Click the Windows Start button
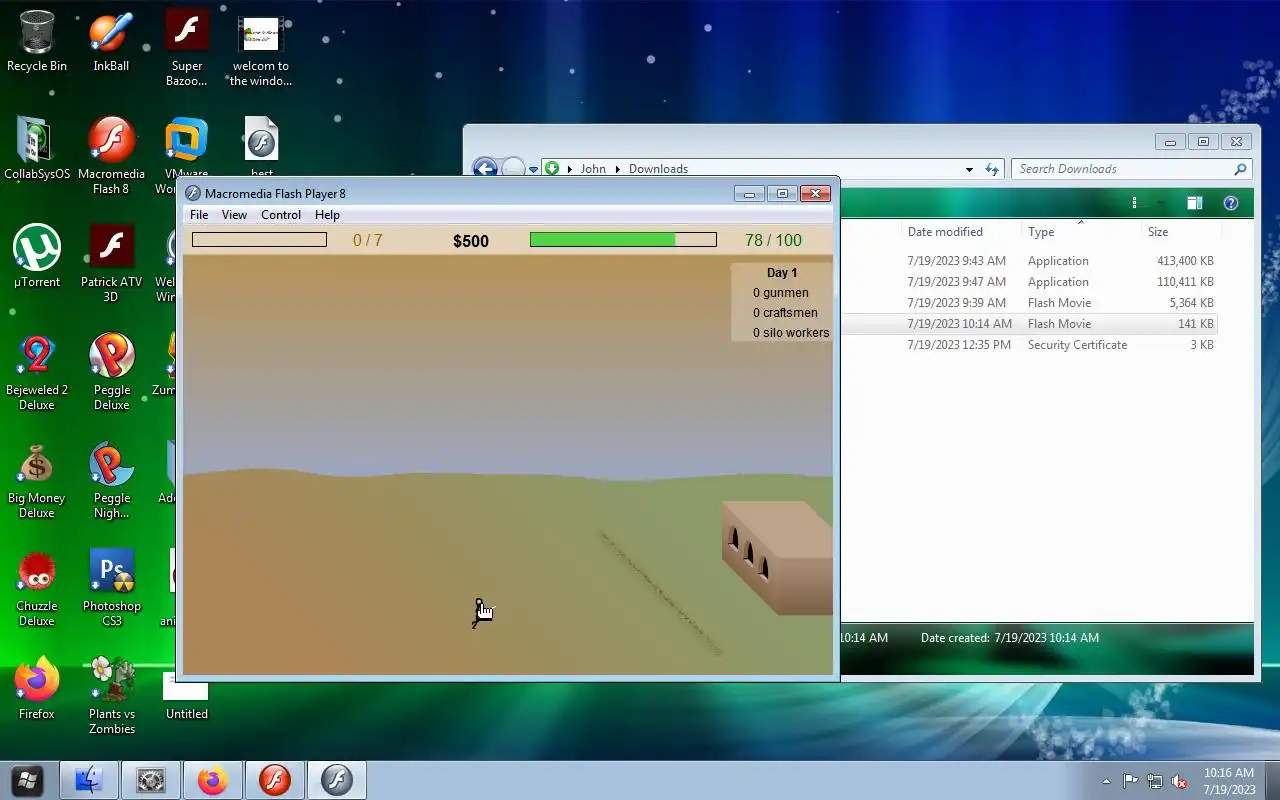This screenshot has width=1280, height=800. tap(27, 780)
